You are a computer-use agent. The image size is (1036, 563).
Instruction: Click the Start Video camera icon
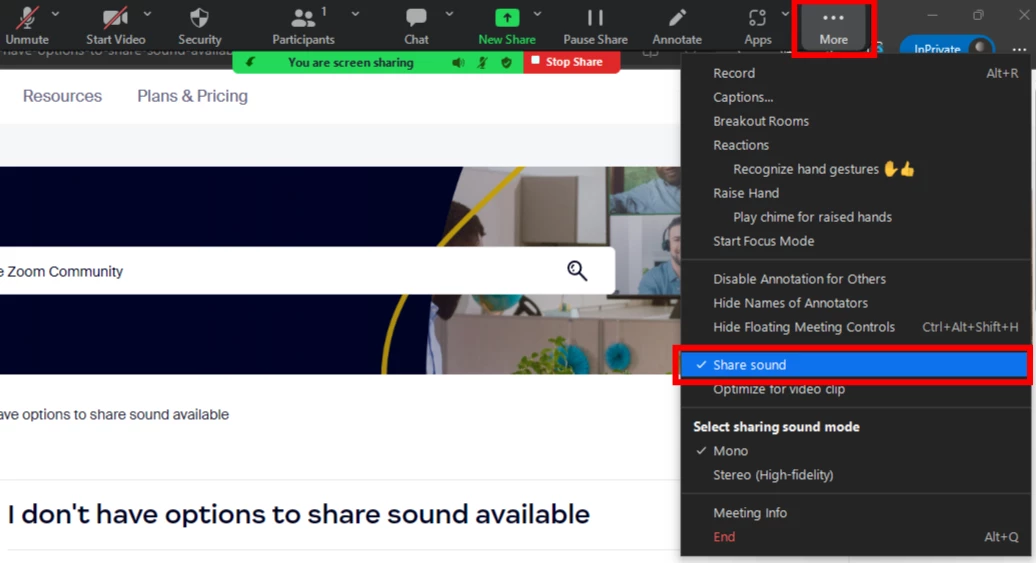click(114, 17)
